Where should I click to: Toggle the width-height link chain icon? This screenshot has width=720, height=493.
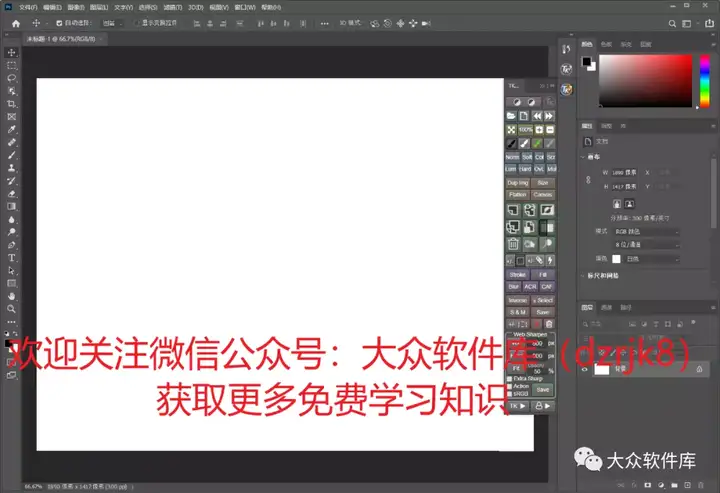pyautogui.click(x=588, y=179)
